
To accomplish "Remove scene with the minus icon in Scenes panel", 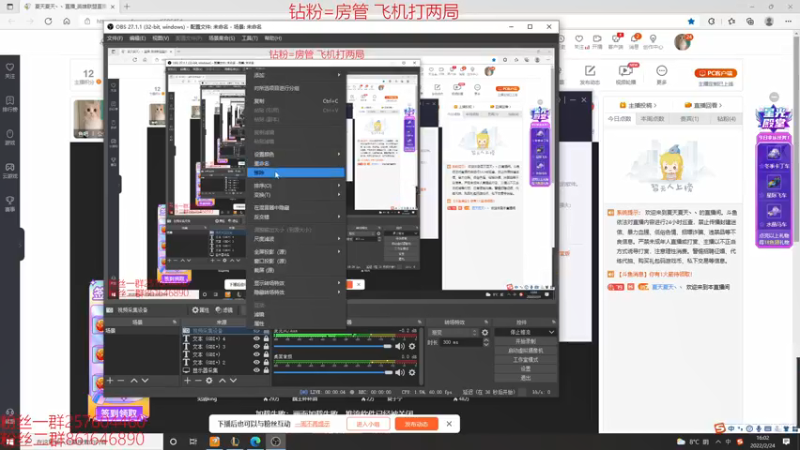I will tap(121, 381).
